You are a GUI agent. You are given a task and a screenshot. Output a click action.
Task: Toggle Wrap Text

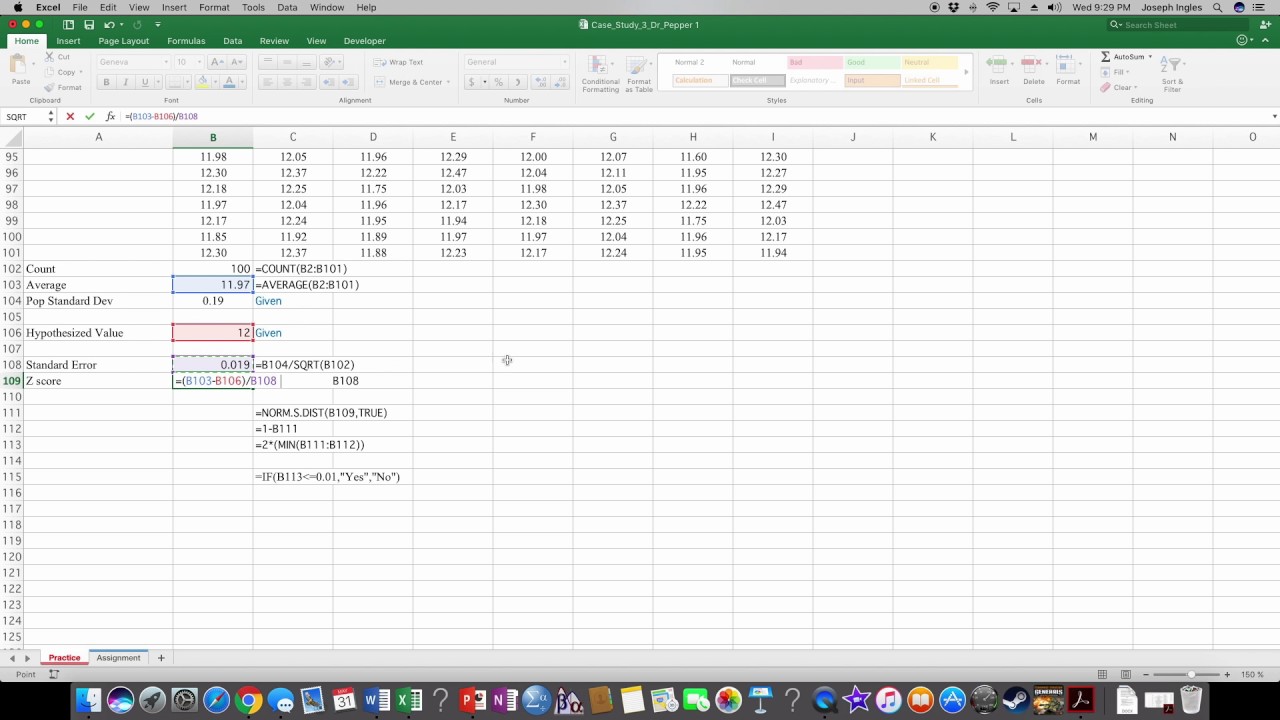click(399, 62)
